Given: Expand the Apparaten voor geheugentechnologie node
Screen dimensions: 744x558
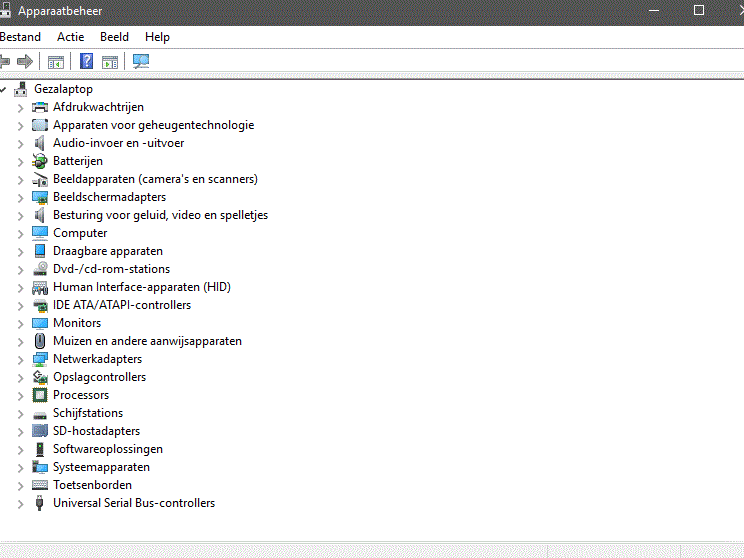Looking at the screenshot, I should (20, 126).
